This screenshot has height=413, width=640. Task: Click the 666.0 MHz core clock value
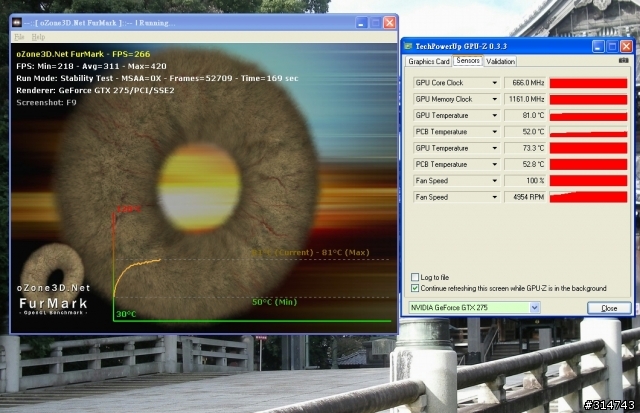(x=525, y=83)
